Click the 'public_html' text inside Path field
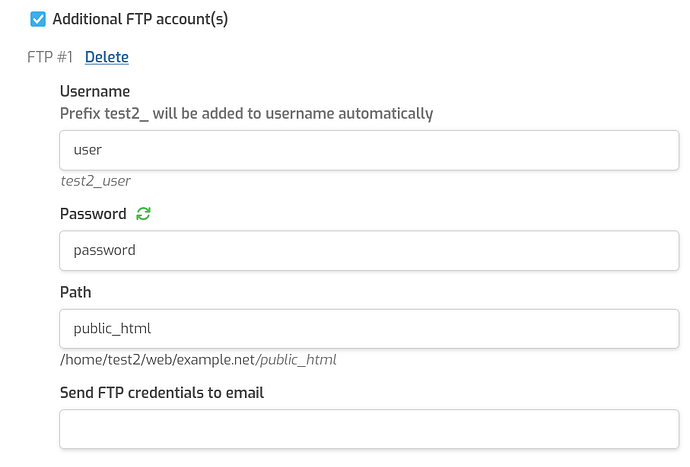This screenshot has width=690, height=467. (x=112, y=328)
